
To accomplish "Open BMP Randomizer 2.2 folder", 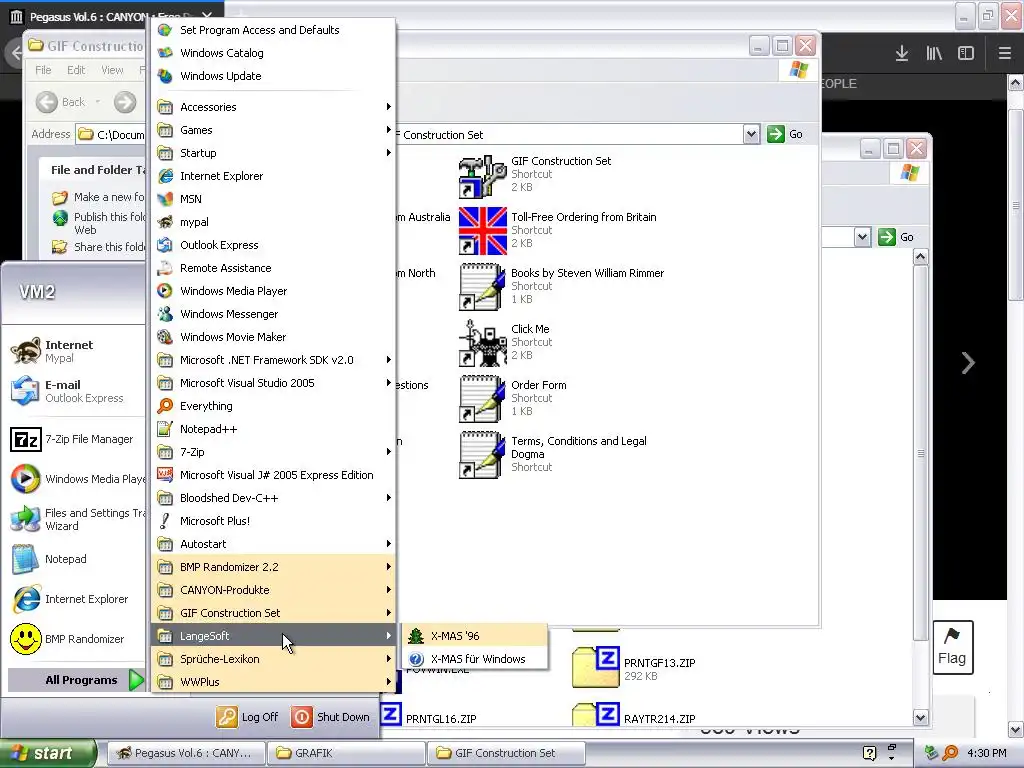I will (x=273, y=567).
